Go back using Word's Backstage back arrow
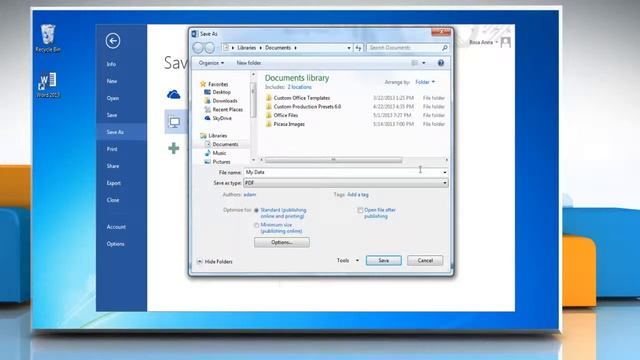640x360 pixels. (x=113, y=41)
